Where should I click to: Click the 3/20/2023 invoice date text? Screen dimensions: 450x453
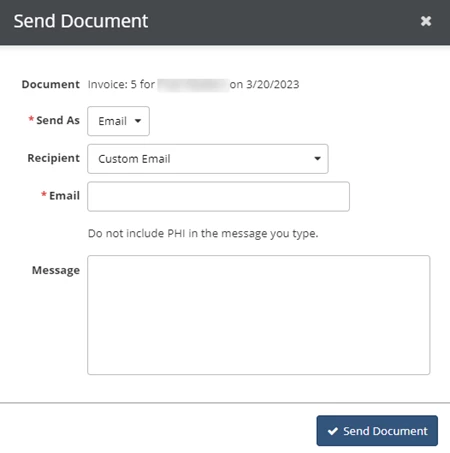[273, 84]
